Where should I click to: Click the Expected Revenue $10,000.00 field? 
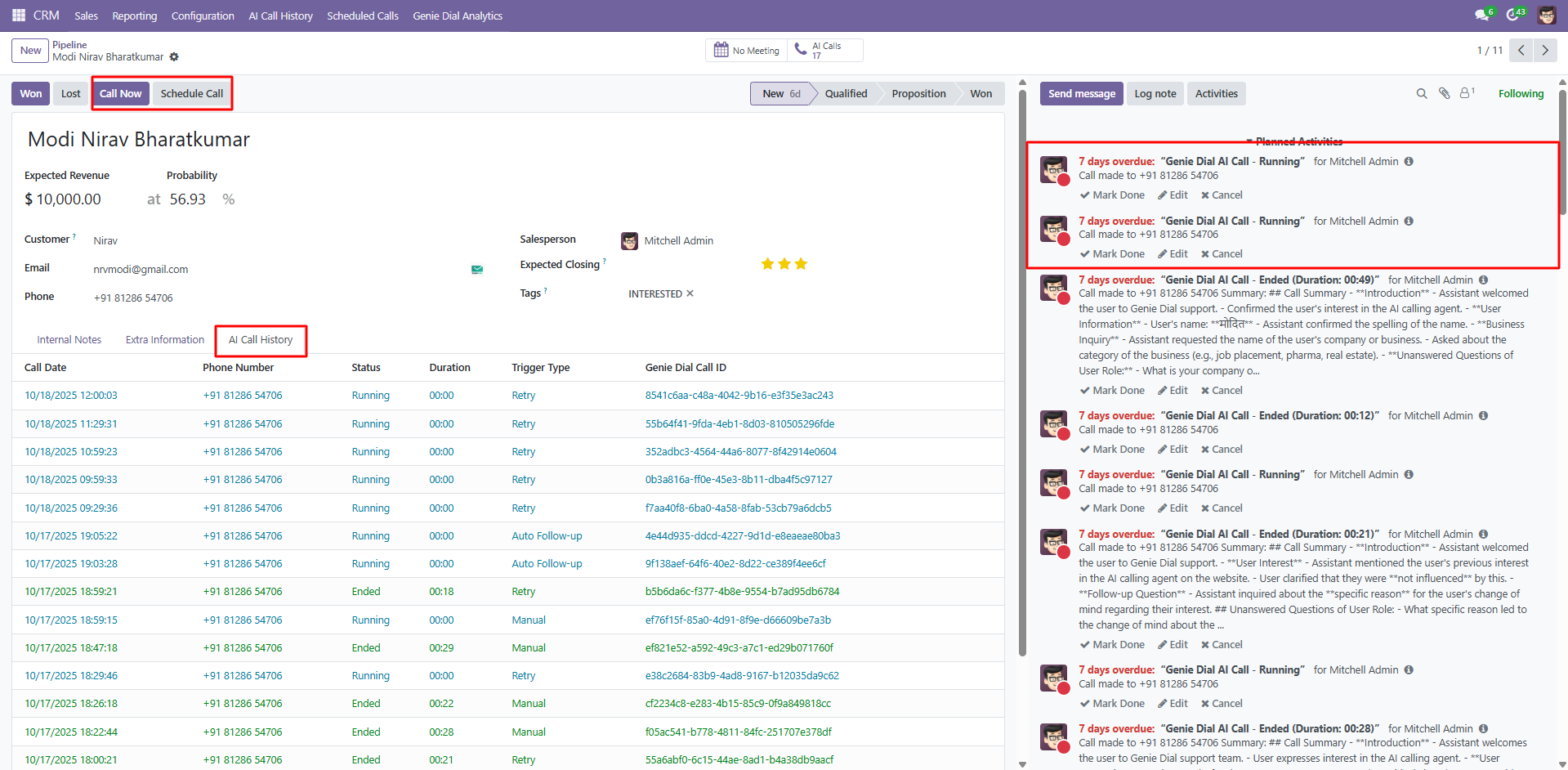coord(63,199)
